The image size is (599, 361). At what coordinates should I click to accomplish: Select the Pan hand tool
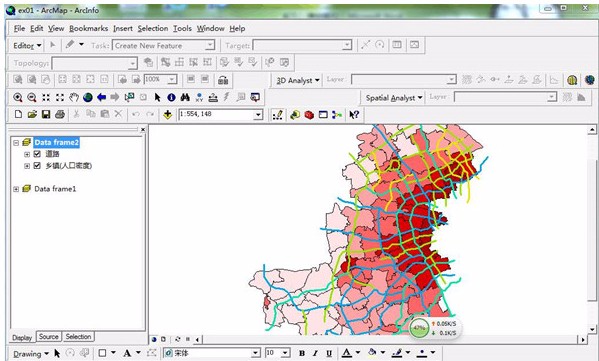(x=74, y=97)
